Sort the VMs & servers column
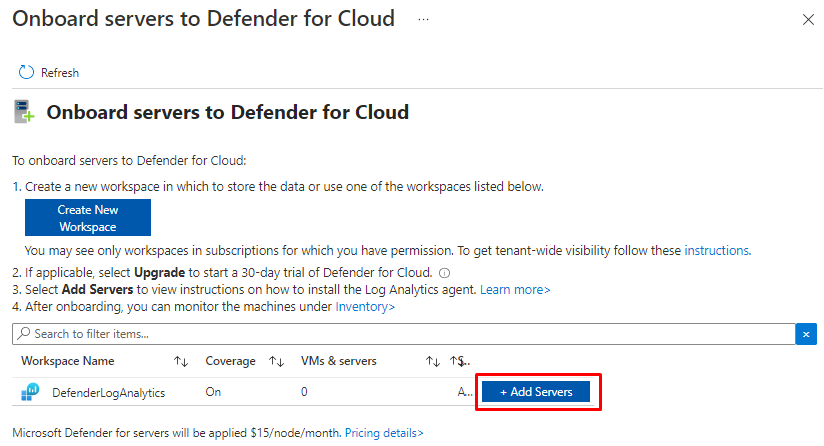The width and height of the screenshot is (824, 446). (x=433, y=361)
